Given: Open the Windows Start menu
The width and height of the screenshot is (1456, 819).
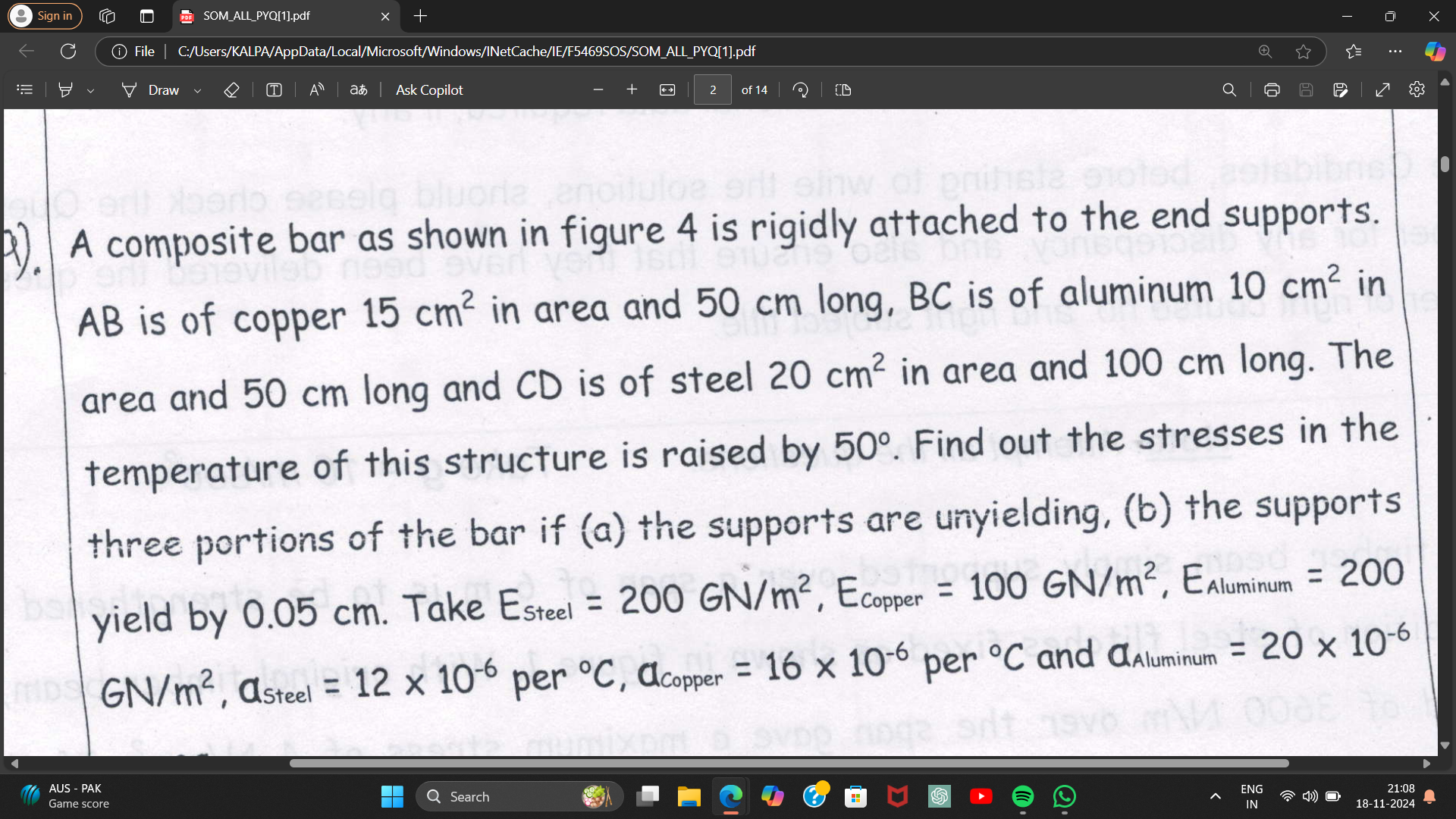Looking at the screenshot, I should (x=392, y=796).
